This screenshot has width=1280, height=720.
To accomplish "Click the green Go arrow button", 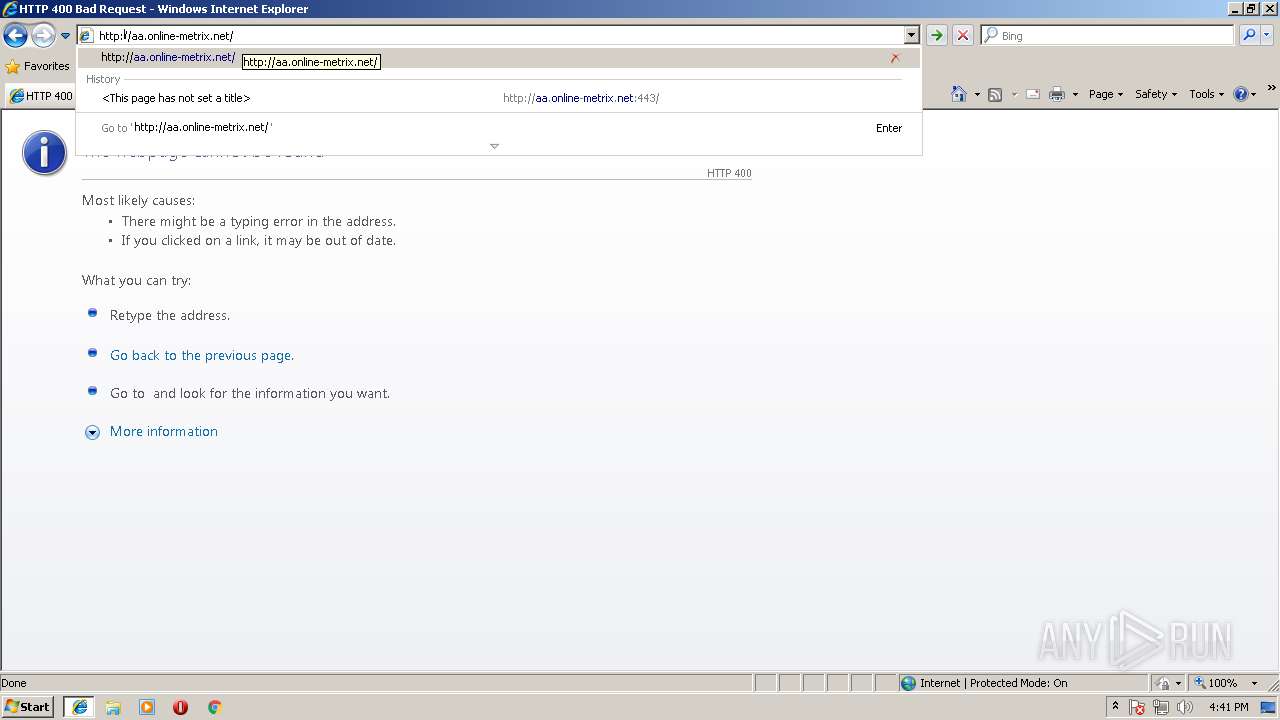I will 936,36.
